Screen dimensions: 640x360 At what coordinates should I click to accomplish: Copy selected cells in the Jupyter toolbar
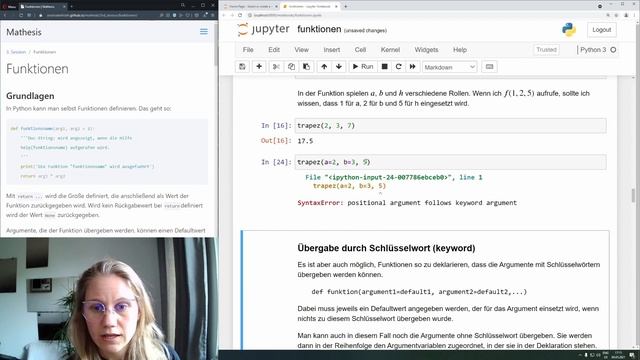(291, 67)
